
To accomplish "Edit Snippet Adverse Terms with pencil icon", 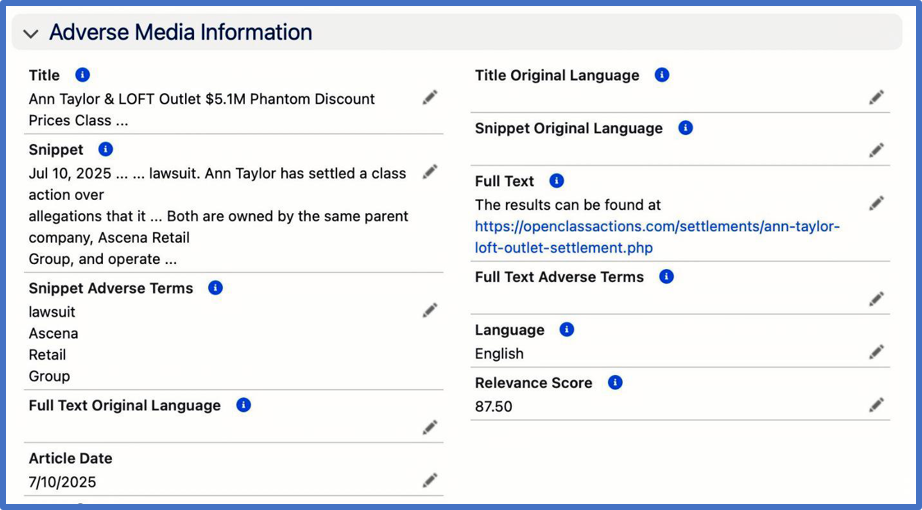I will click(430, 311).
